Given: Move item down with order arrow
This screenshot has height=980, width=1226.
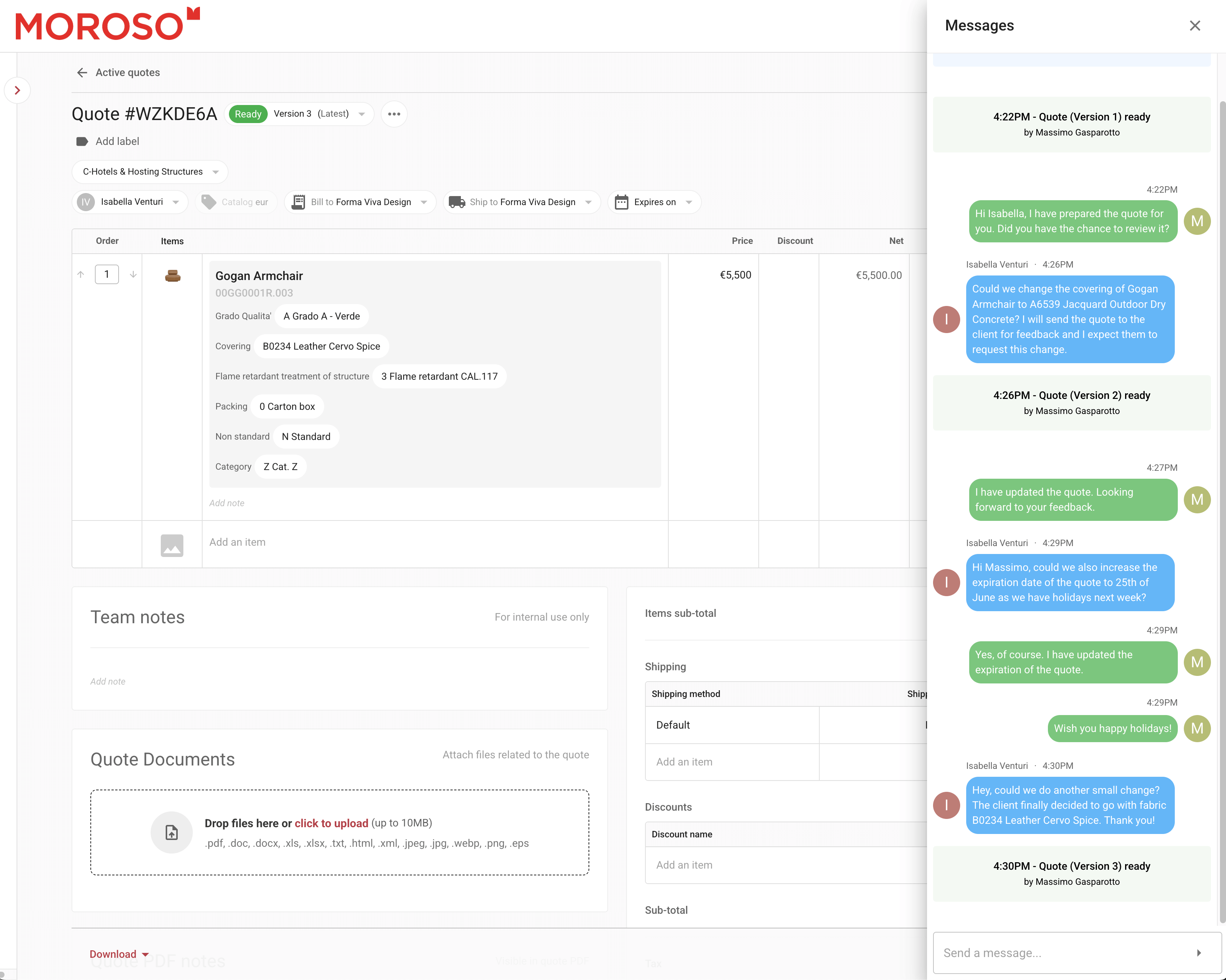Looking at the screenshot, I should click(x=133, y=275).
